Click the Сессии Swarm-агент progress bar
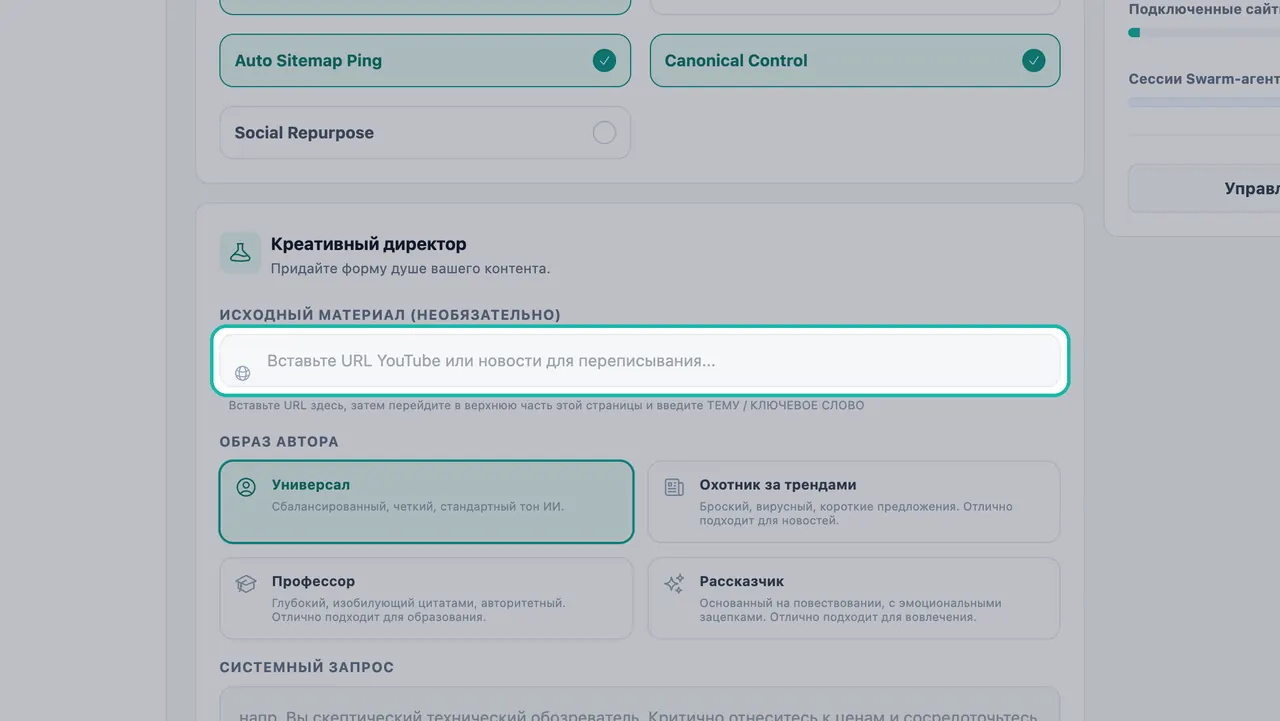 (x=1204, y=102)
